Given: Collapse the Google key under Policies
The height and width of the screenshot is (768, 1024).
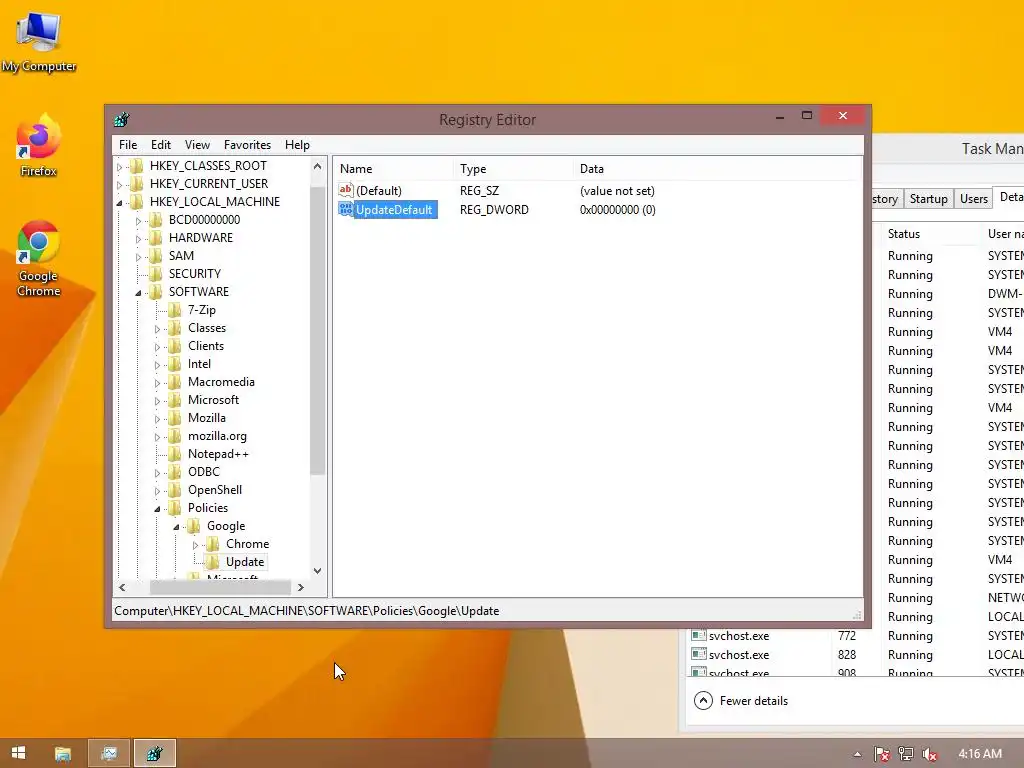Looking at the screenshot, I should [x=176, y=527].
